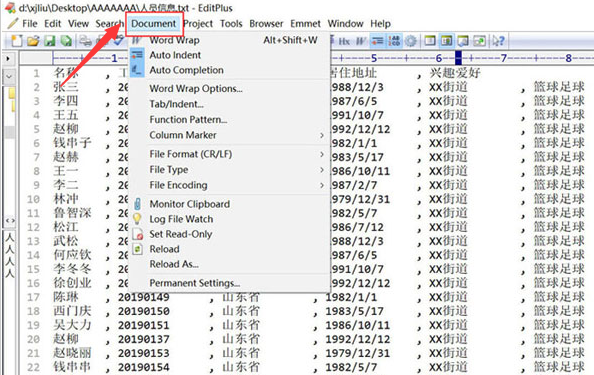The width and height of the screenshot is (594, 375).
Task: Click the name 鲁智深 on line 11
Action: coord(72,213)
